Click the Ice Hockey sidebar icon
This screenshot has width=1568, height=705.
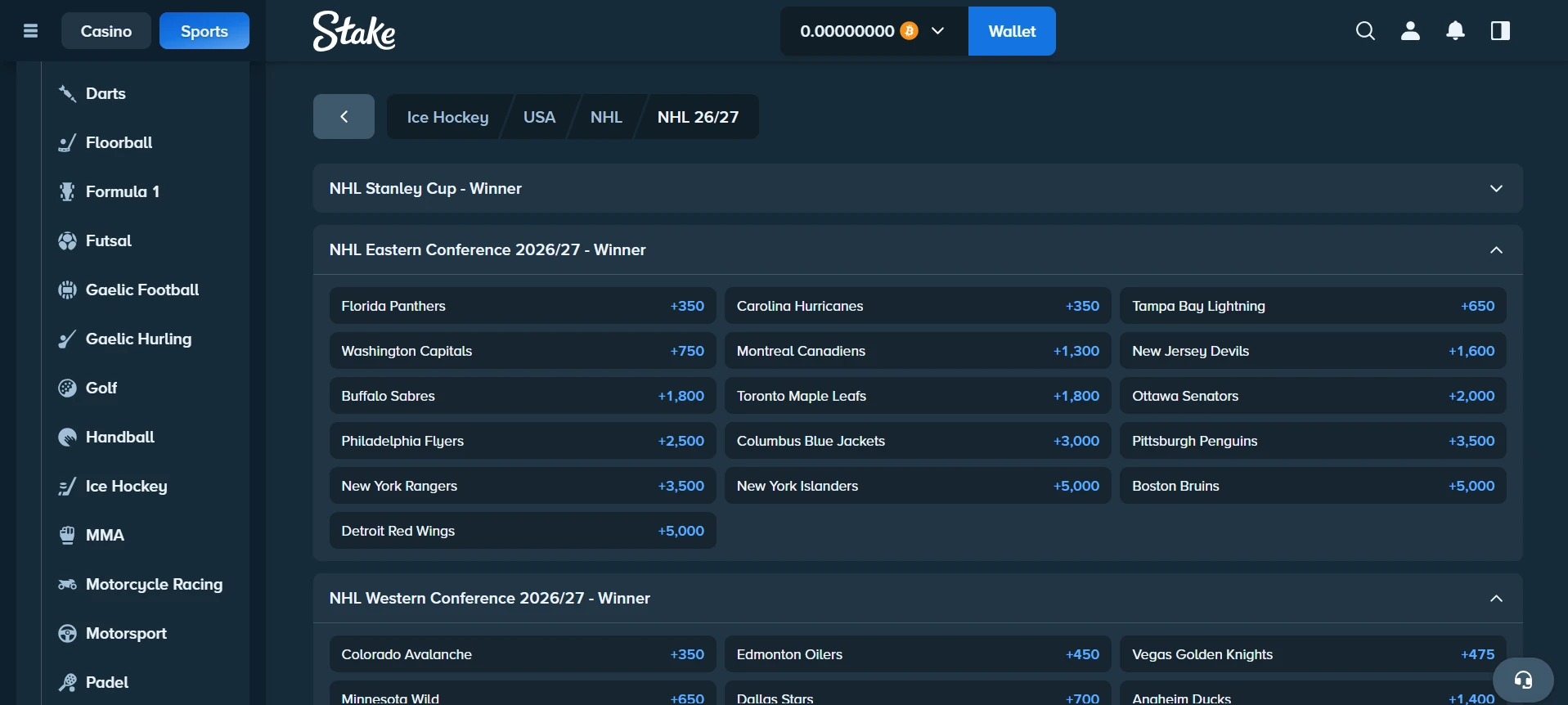coord(67,486)
